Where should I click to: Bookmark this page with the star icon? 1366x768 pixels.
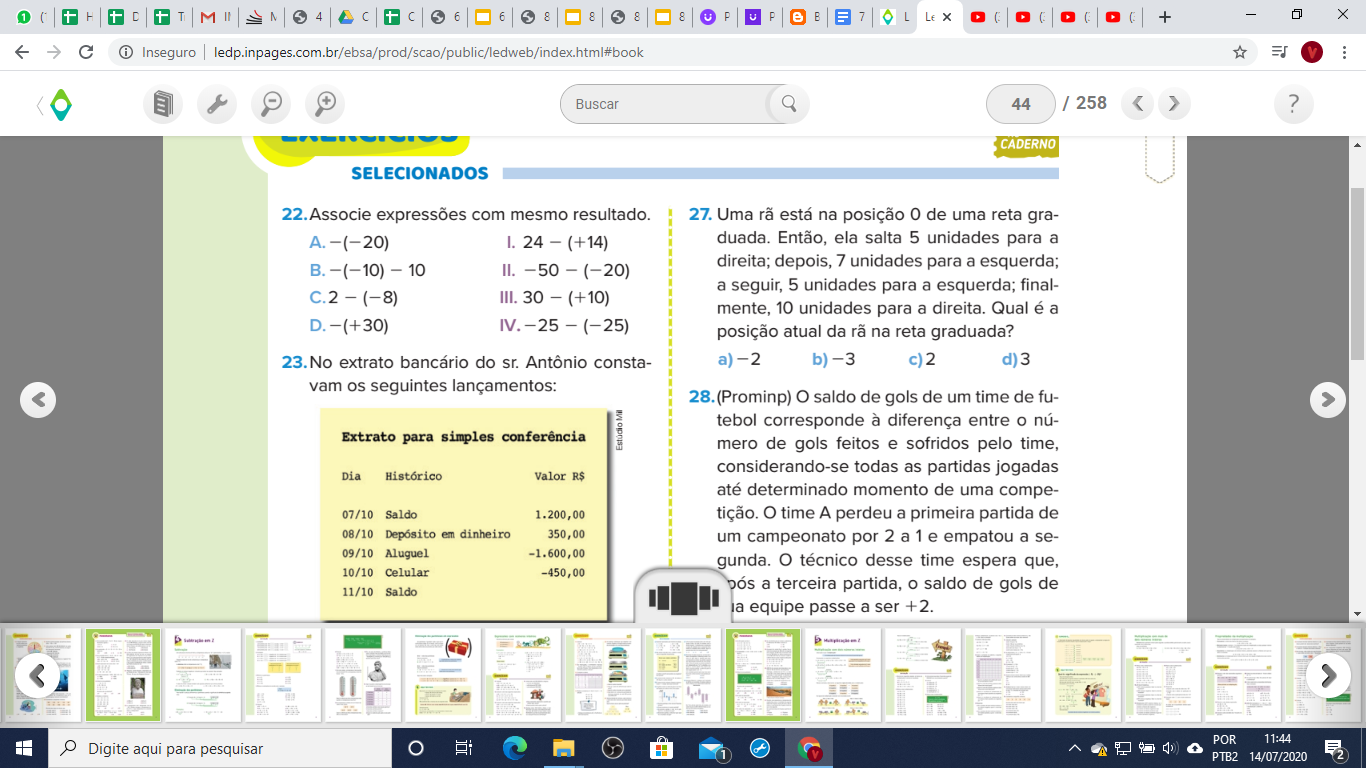click(x=1240, y=52)
